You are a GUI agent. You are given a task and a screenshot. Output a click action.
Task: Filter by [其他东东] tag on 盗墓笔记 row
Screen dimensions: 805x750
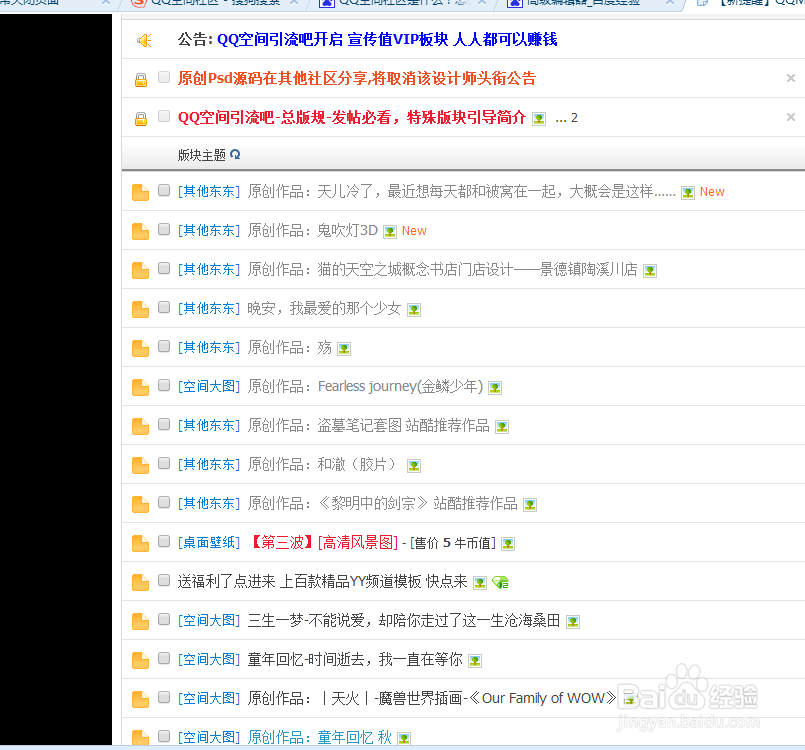pos(209,426)
